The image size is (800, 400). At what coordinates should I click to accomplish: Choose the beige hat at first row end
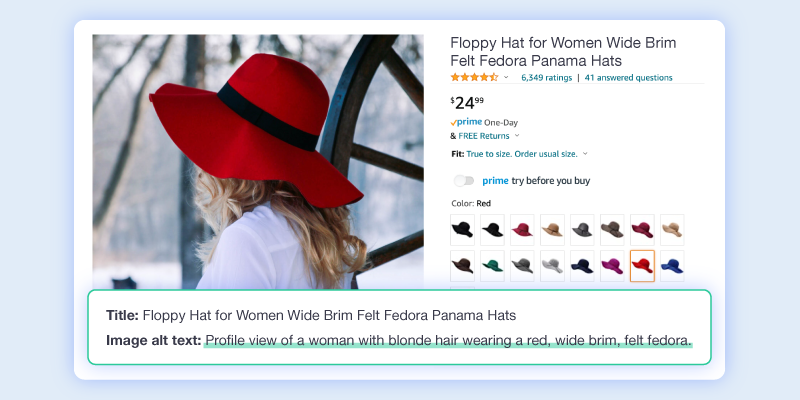[x=672, y=230]
